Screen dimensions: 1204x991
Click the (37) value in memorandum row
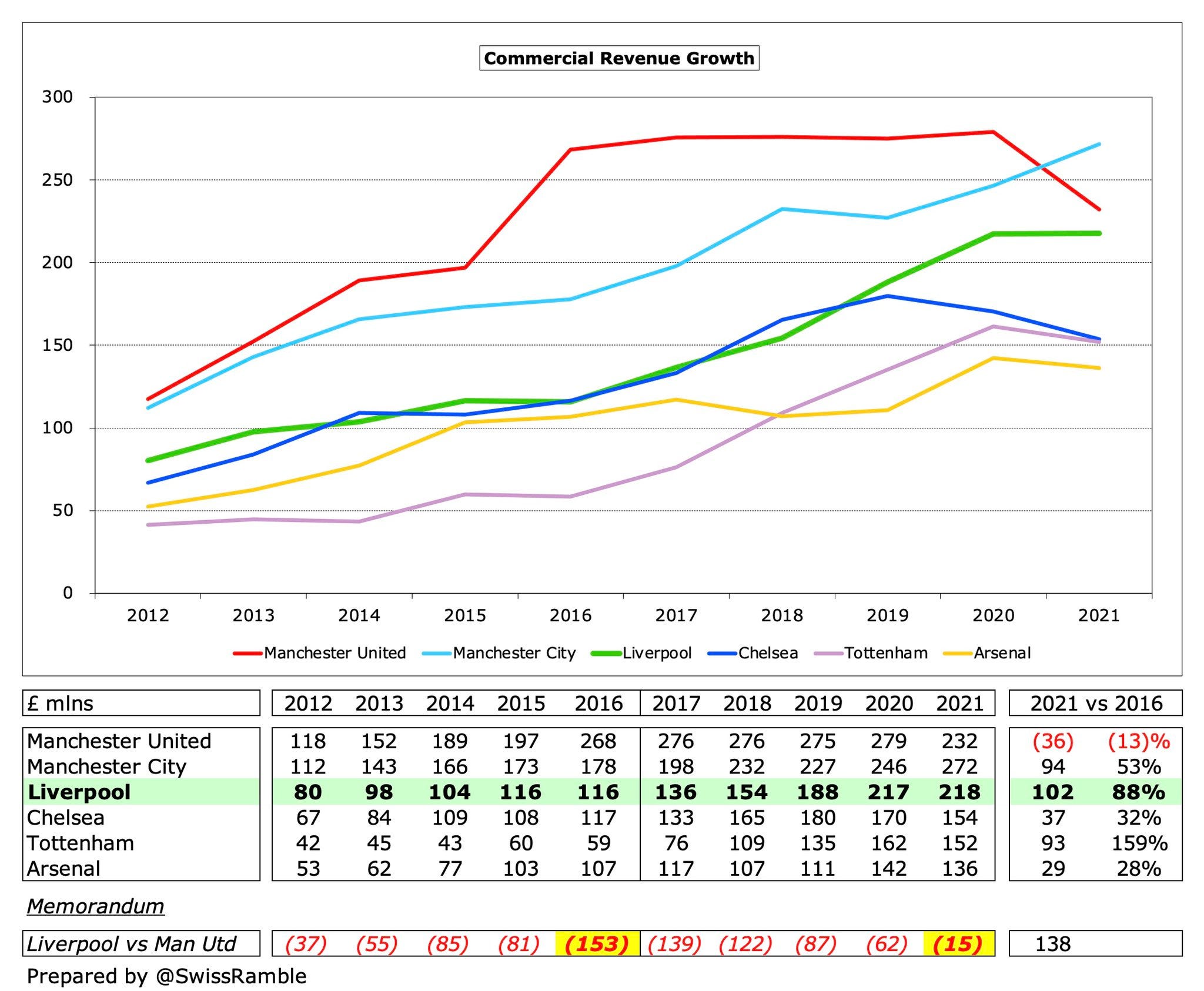point(306,943)
